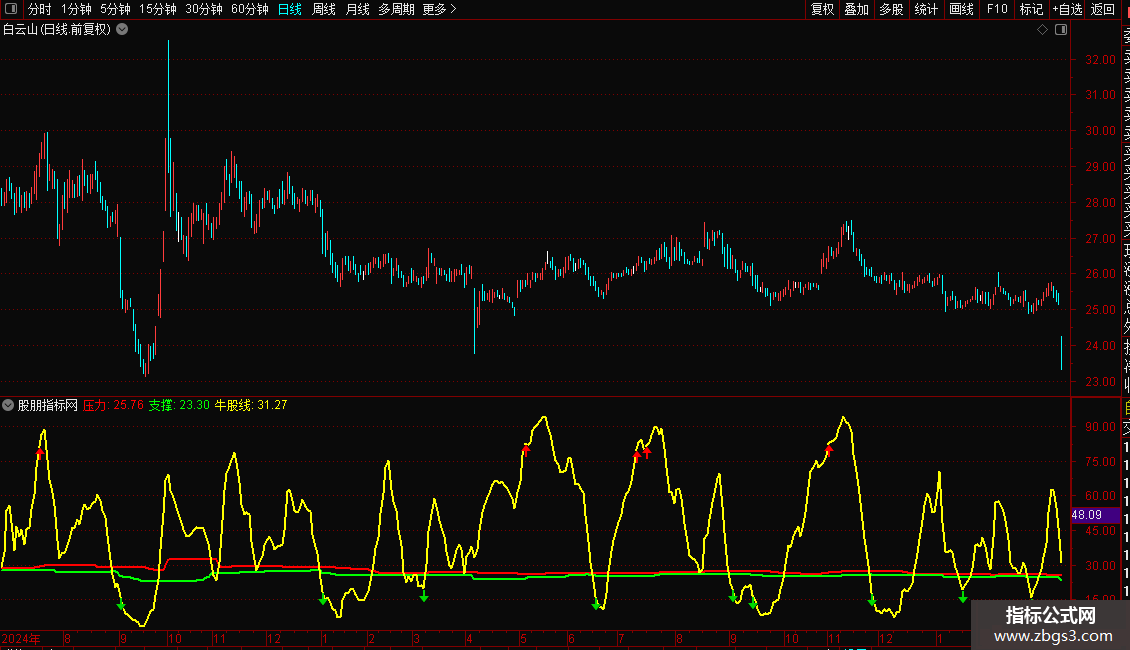Viewport: 1130px width, 650px height.
Task: Open the dropdown arrow next to 白云山 title
Action: 123,30
